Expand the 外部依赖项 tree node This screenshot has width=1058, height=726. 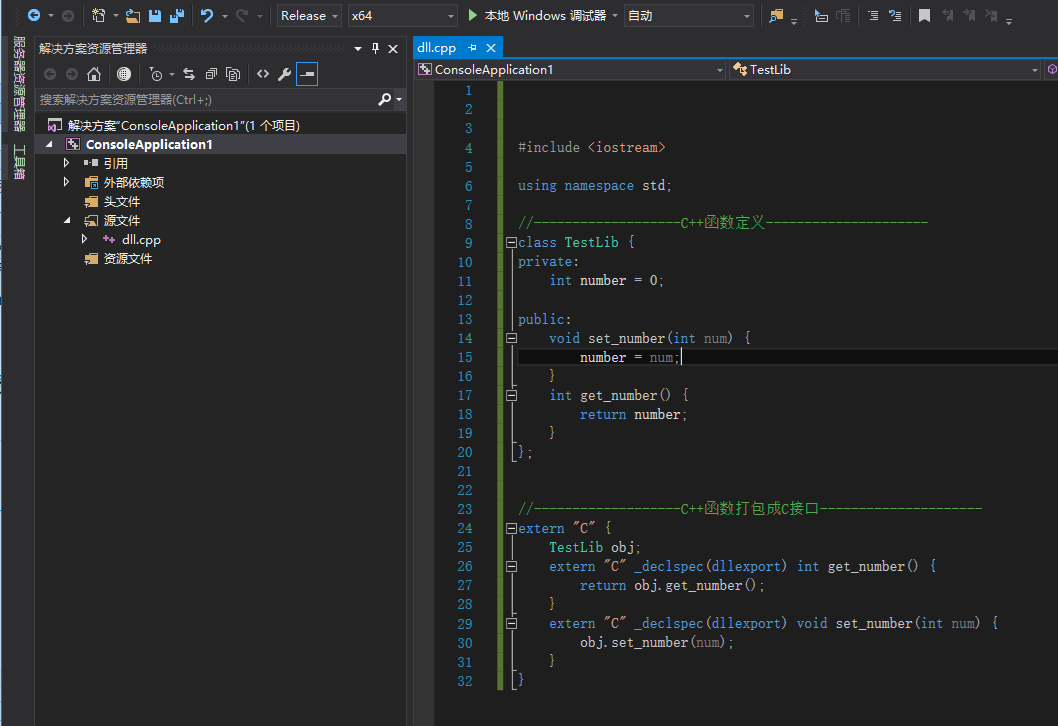tap(67, 182)
